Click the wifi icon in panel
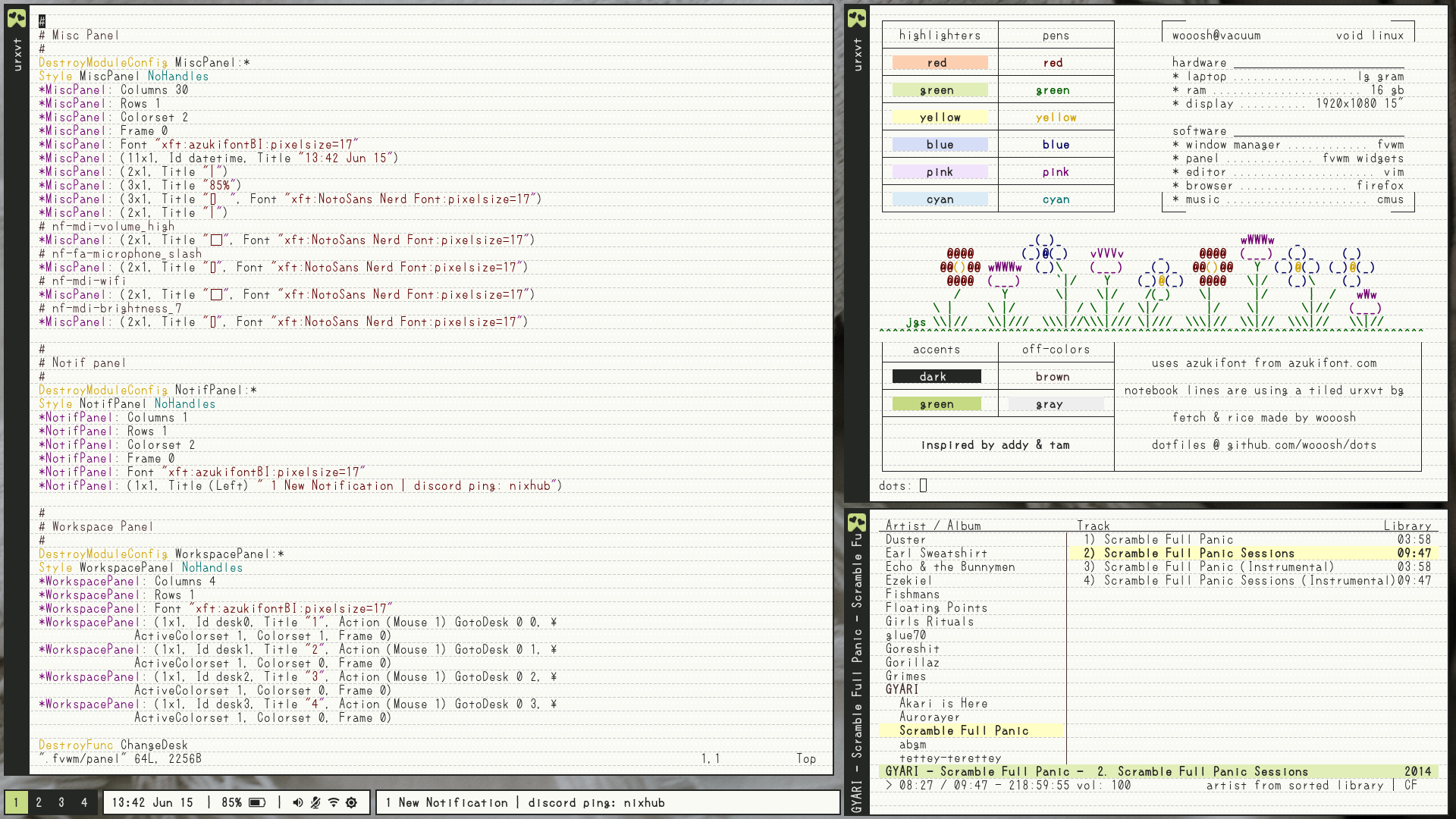Viewport: 1456px width, 819px height. pyautogui.click(x=334, y=802)
